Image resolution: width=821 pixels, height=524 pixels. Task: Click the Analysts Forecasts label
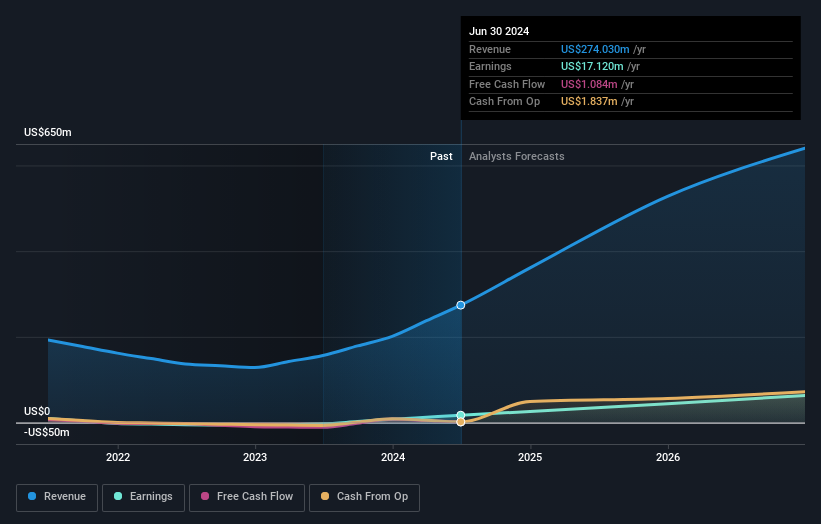(517, 156)
